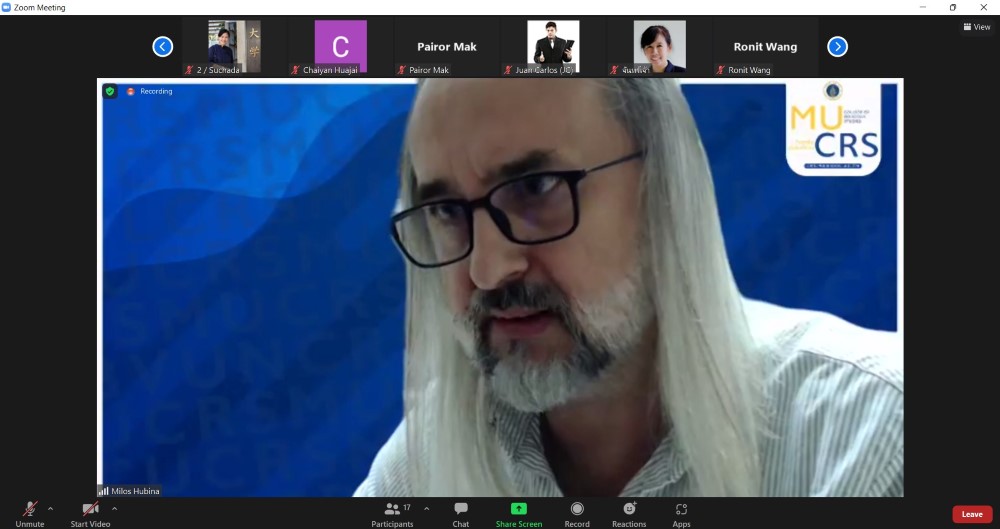Start recording with the Record button
This screenshot has height=529, width=1000.
pos(577,512)
